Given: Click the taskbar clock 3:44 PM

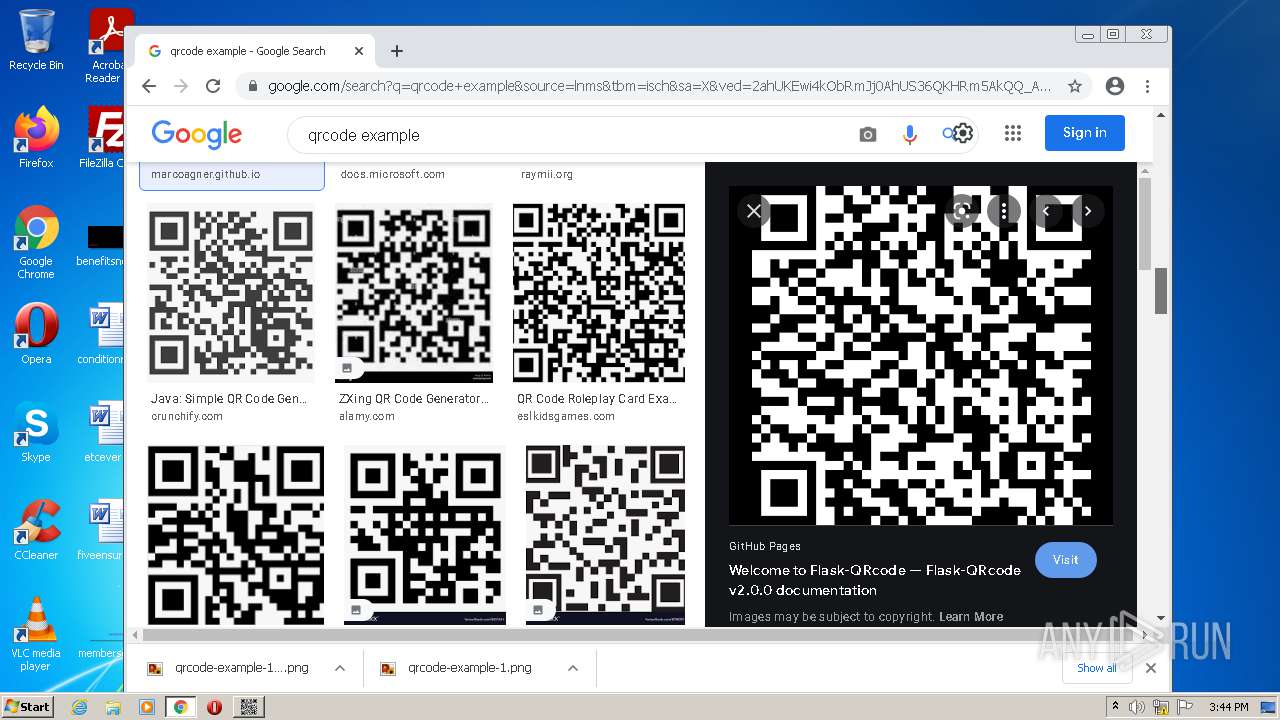Looking at the screenshot, I should [x=1228, y=707].
